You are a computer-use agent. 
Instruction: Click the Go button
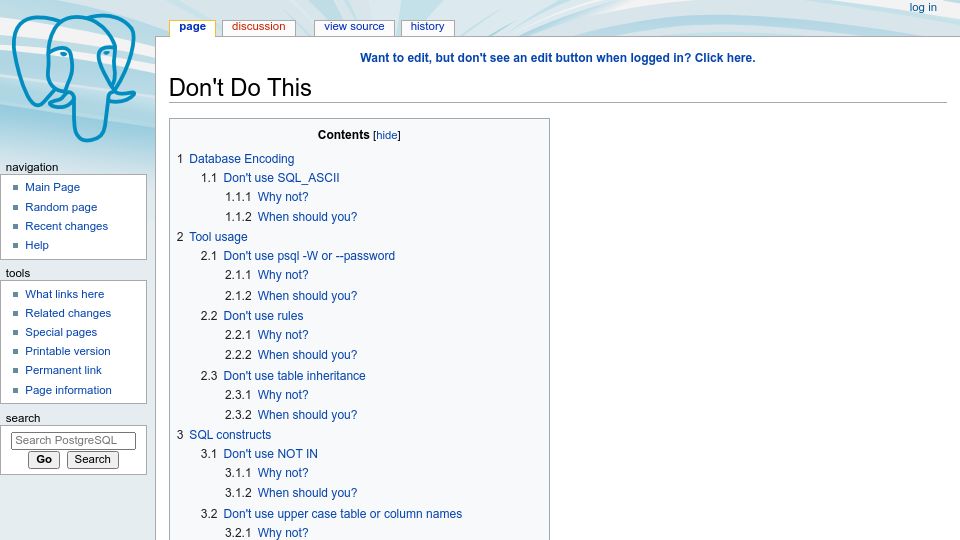tap(44, 460)
